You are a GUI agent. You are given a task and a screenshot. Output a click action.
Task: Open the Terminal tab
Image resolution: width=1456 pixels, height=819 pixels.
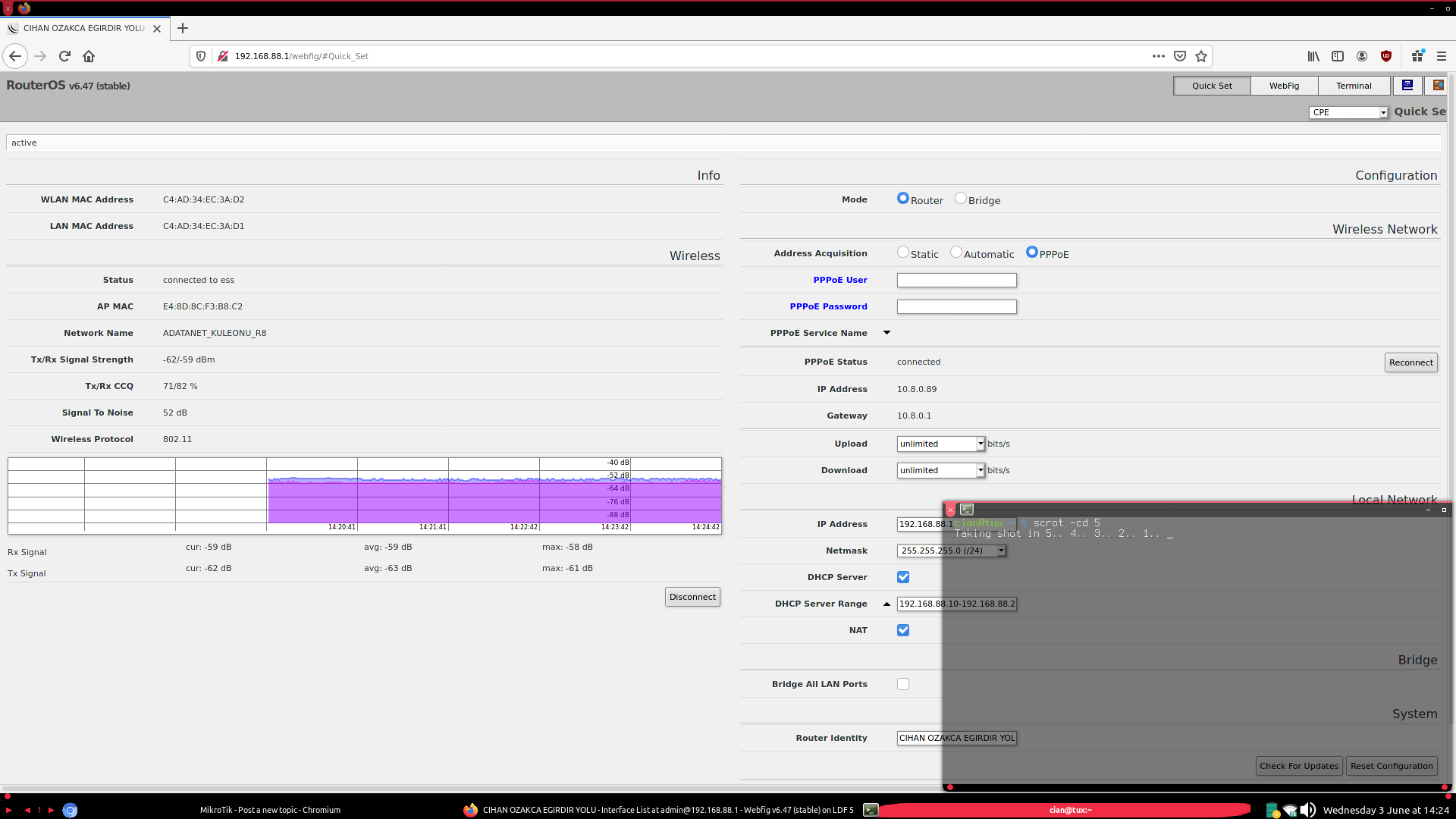click(1354, 86)
